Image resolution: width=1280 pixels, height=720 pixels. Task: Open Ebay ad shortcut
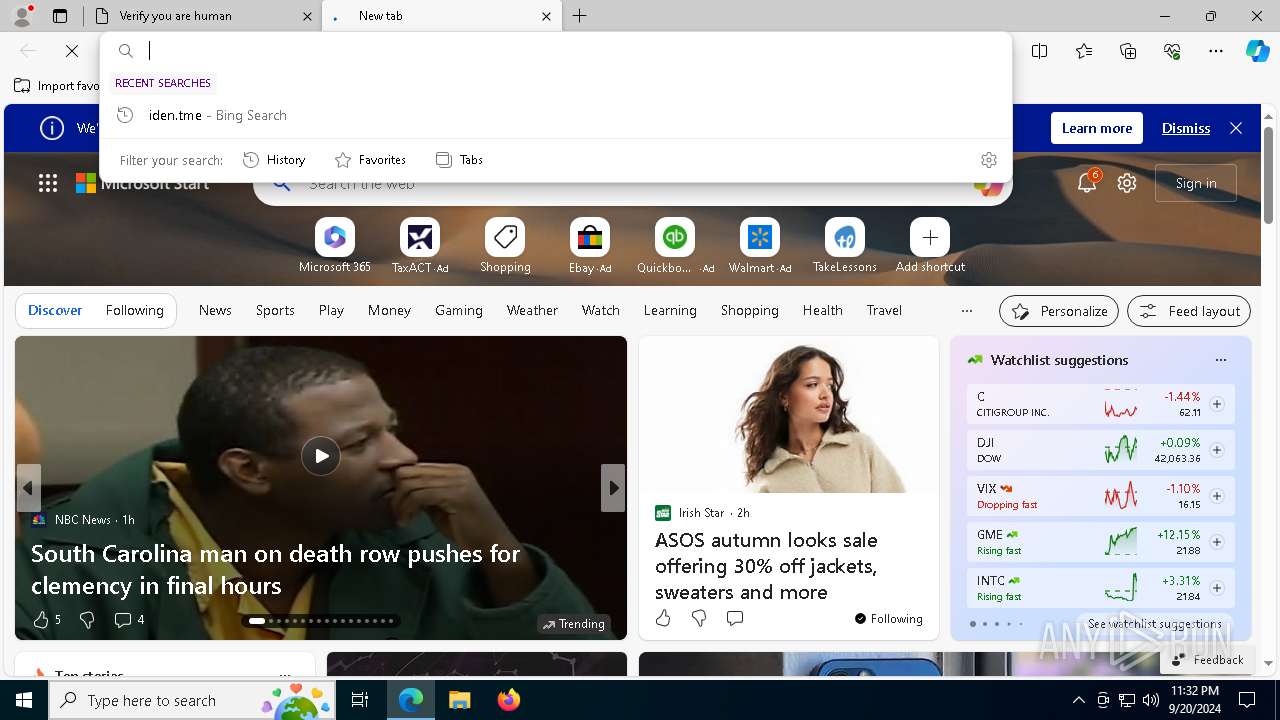coord(590,246)
